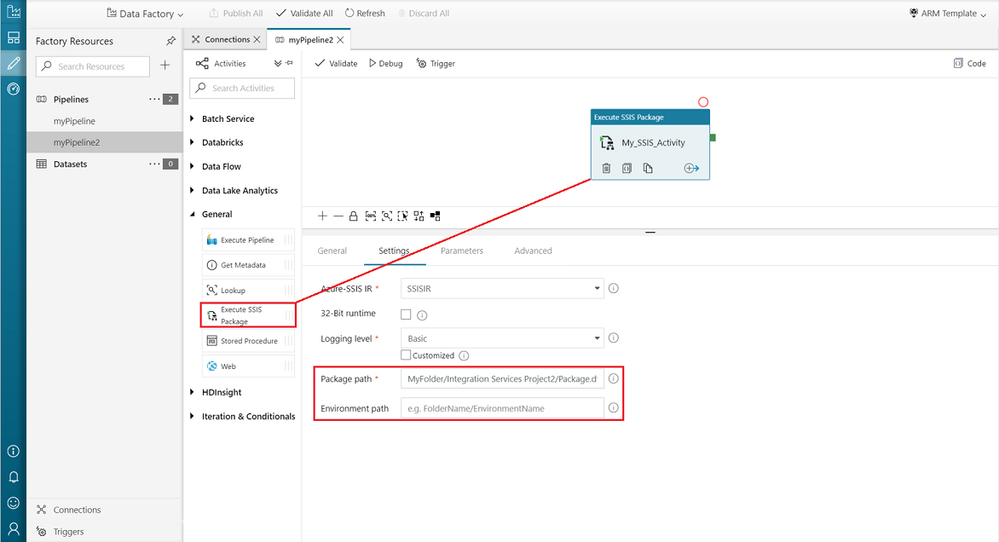Screen dimensions: 999x542
Task: Click Trigger in pipeline toolbar
Action: (436, 64)
